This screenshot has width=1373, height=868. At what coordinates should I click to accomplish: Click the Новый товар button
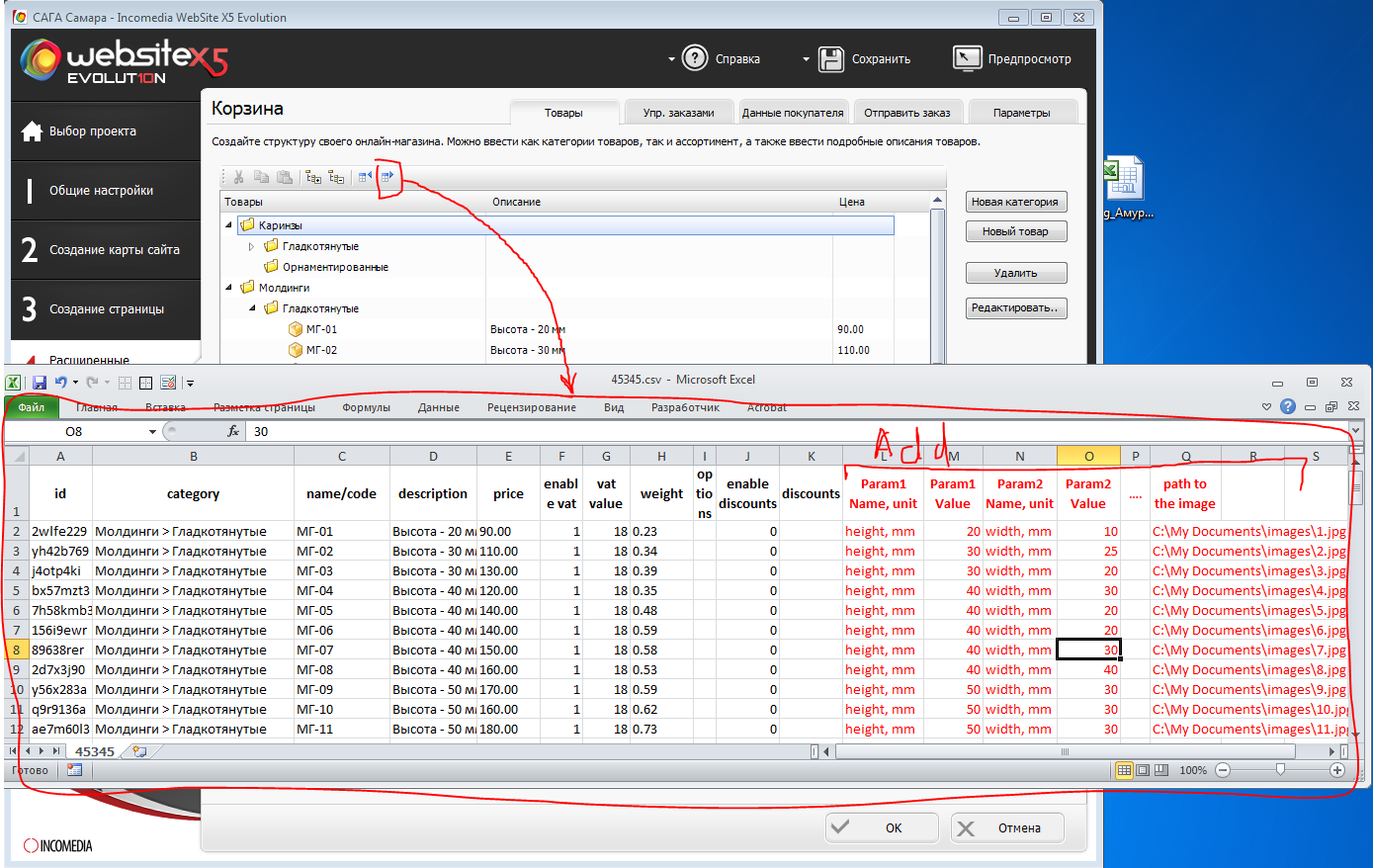coord(1016,231)
